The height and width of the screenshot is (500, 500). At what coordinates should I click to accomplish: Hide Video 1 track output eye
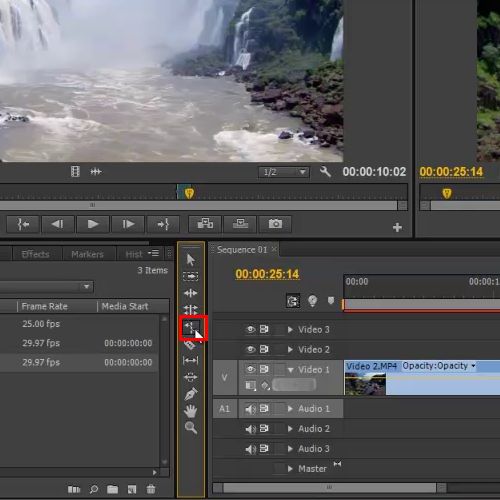pos(250,369)
